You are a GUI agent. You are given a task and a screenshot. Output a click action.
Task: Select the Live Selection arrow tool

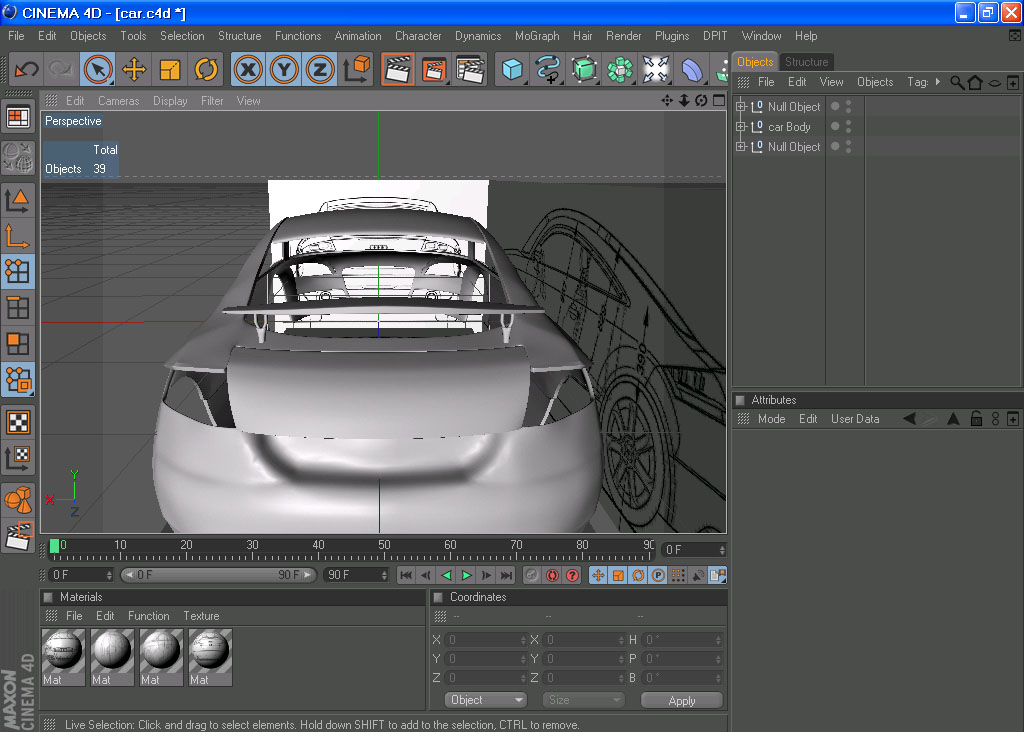(x=98, y=69)
